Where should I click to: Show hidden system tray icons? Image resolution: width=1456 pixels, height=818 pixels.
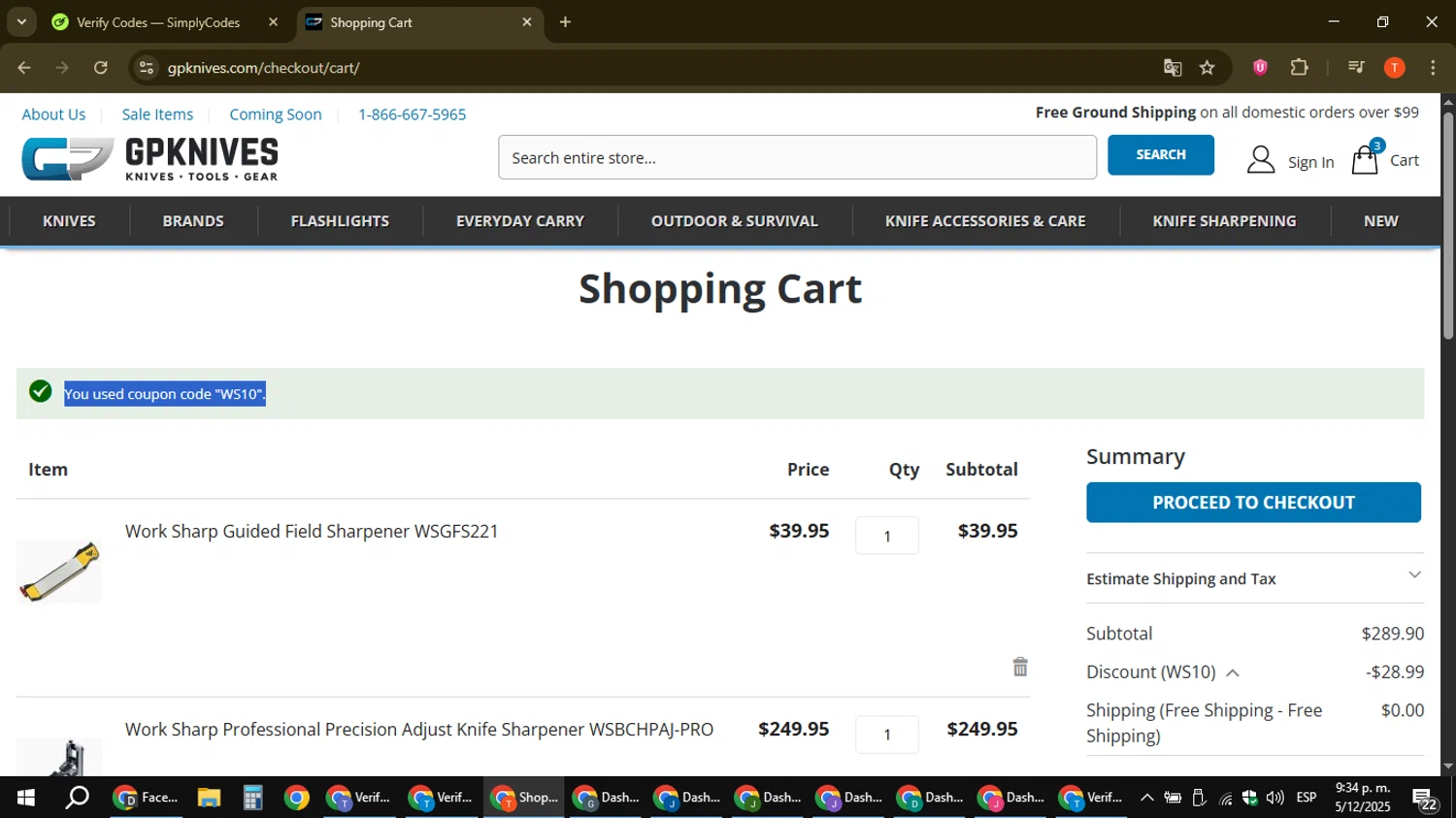[x=1146, y=798]
